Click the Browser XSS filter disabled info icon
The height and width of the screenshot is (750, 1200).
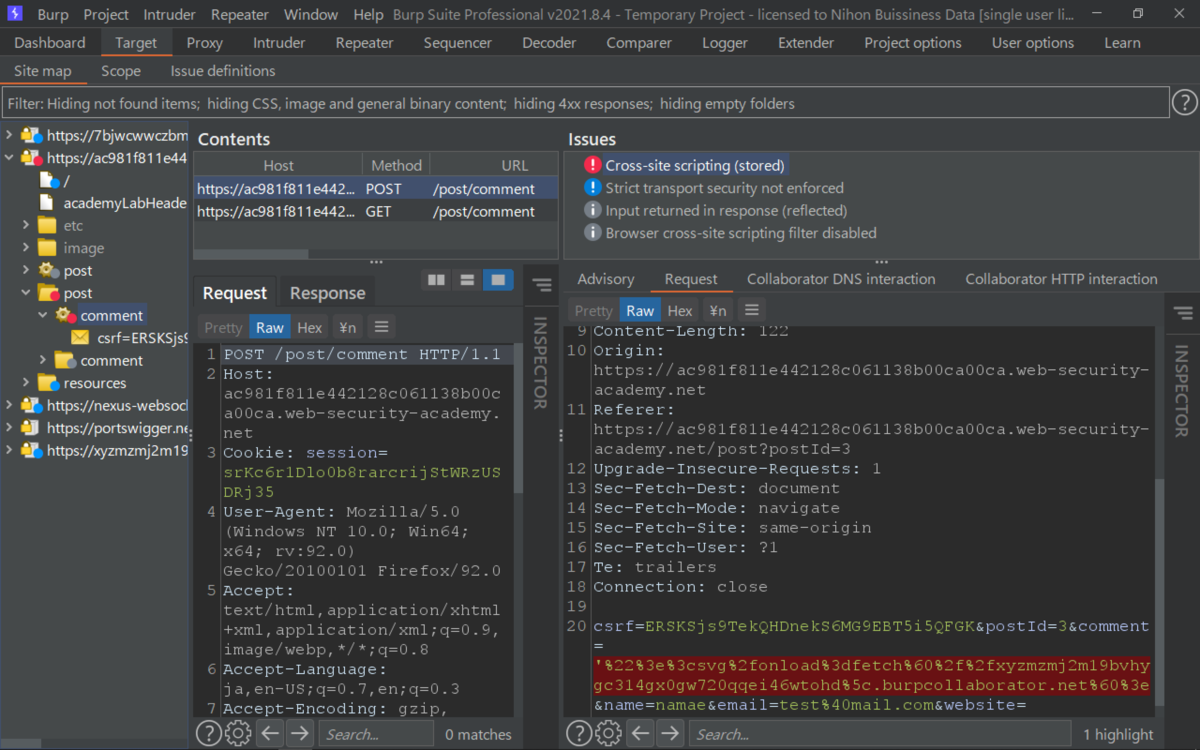[x=593, y=233]
